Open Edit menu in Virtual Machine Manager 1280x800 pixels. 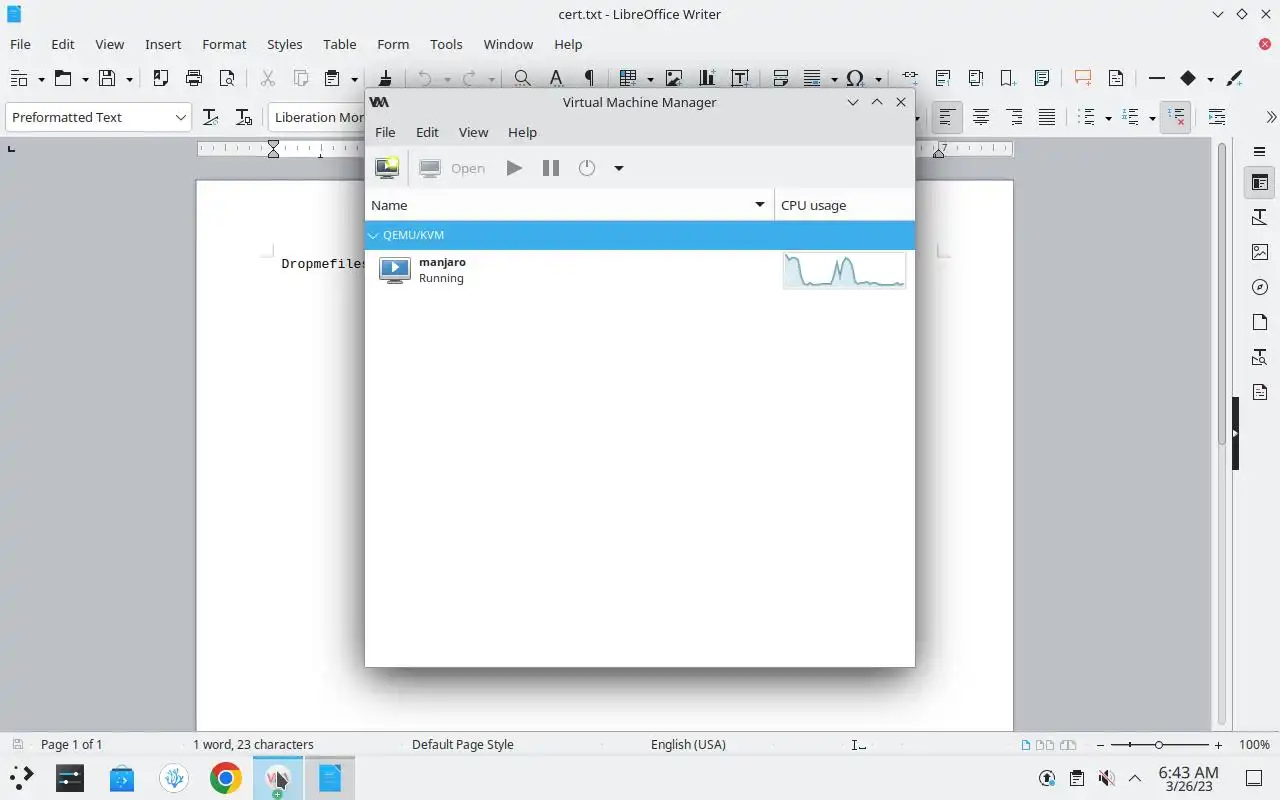427,132
